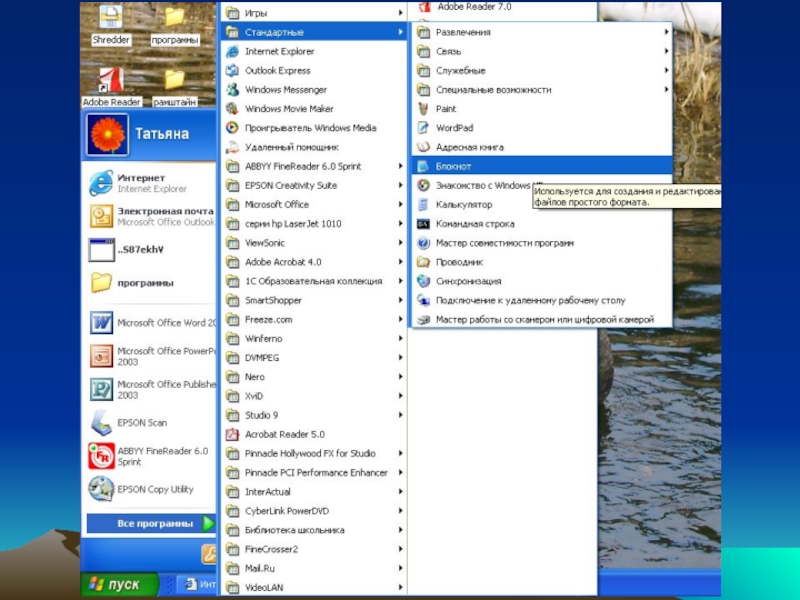Expand the Mail.Ru submenu arrow
The width and height of the screenshot is (800, 600).
[x=401, y=568]
